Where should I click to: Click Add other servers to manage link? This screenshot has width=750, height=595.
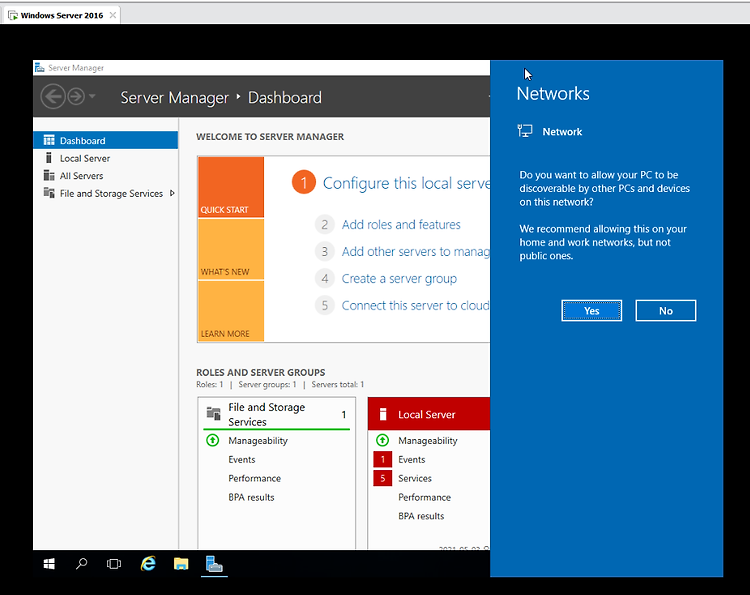[415, 252]
